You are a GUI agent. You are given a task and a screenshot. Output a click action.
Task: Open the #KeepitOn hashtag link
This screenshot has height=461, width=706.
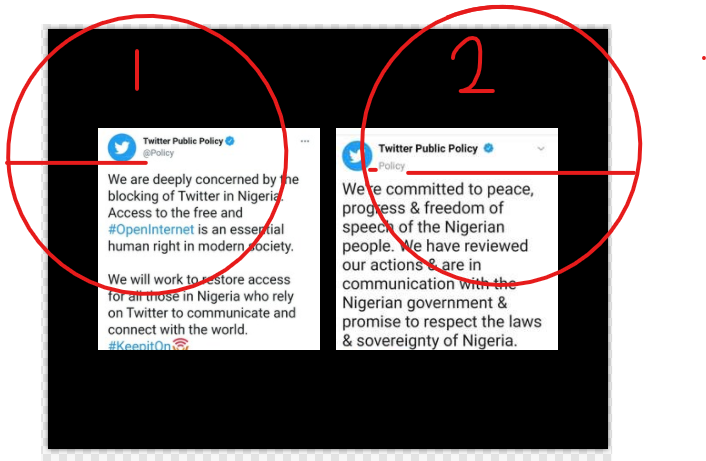coord(139,345)
